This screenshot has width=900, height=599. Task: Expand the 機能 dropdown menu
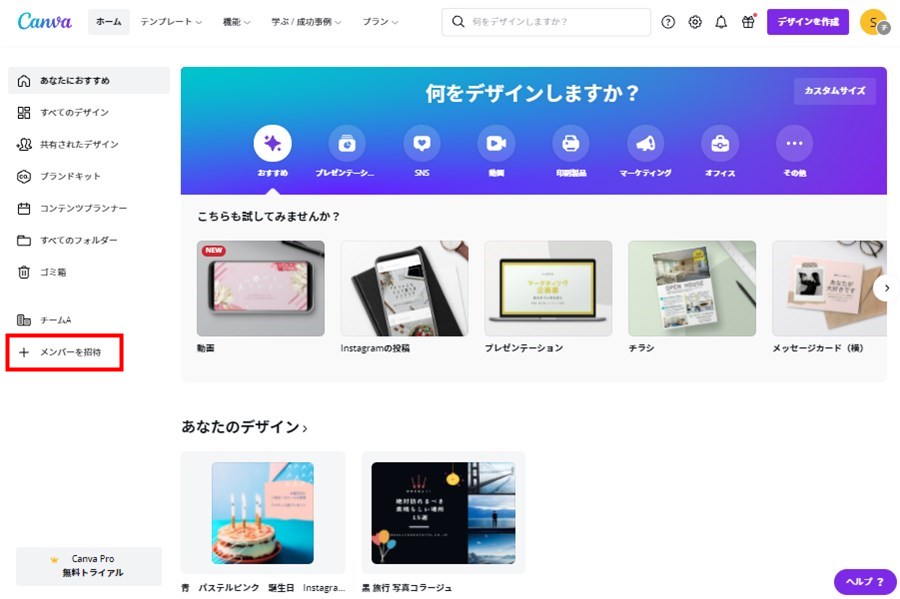[x=236, y=22]
